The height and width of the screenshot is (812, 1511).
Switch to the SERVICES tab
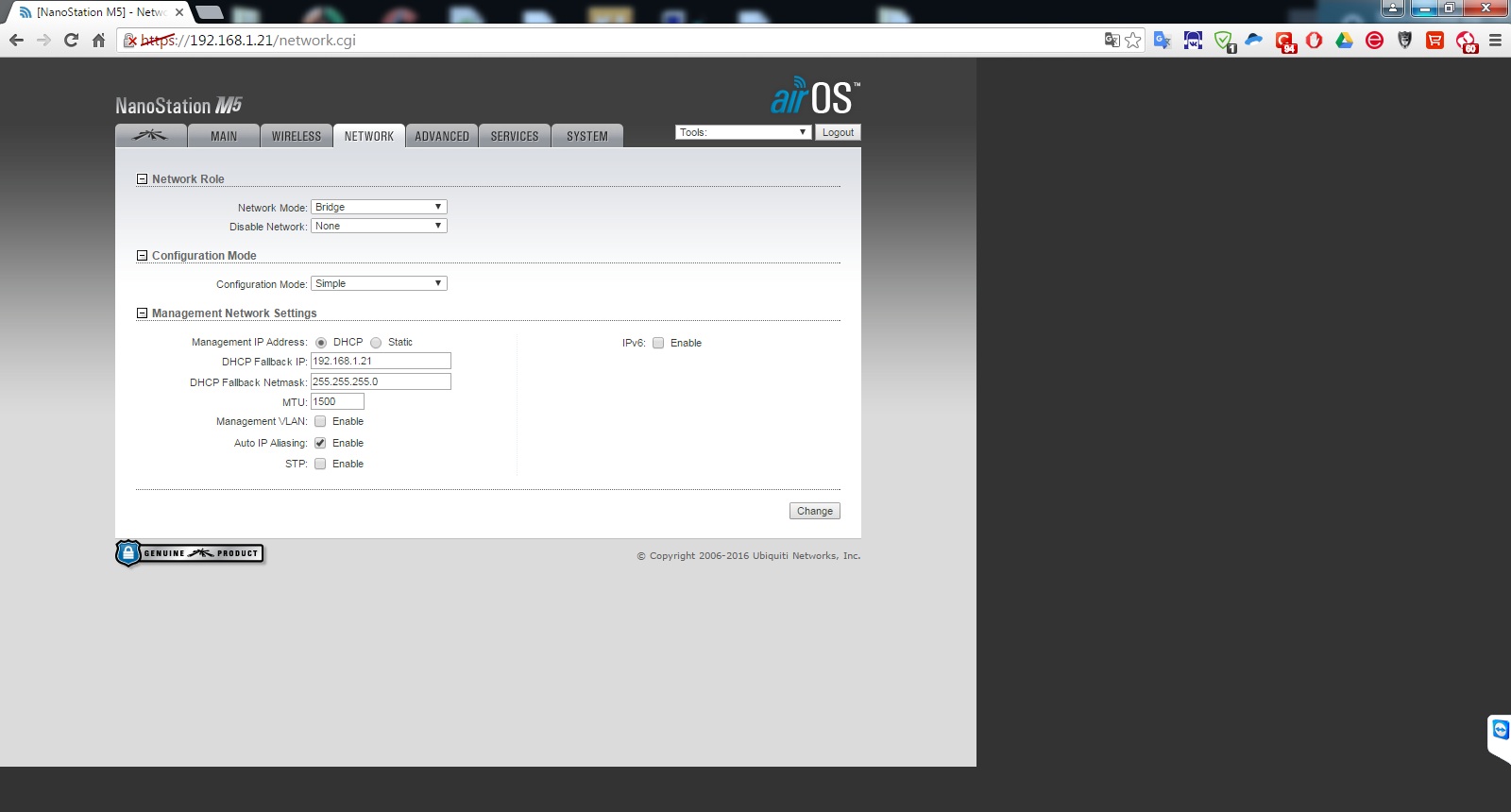(x=515, y=136)
